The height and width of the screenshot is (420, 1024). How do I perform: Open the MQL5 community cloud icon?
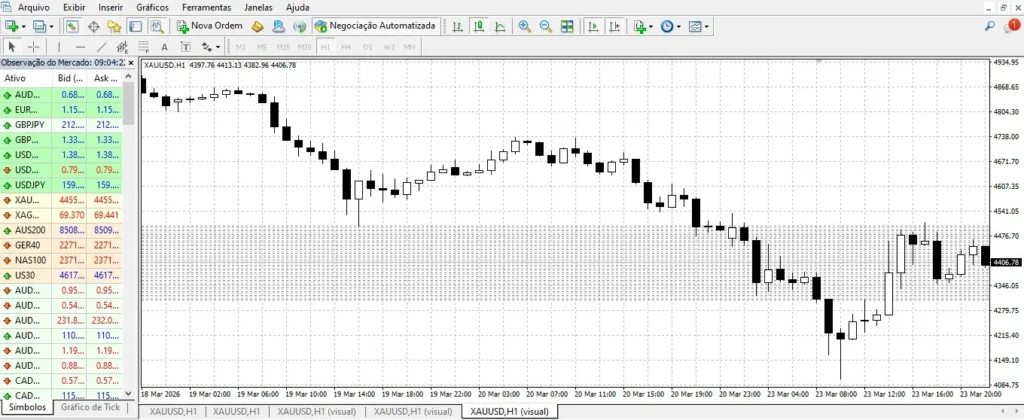tap(279, 26)
